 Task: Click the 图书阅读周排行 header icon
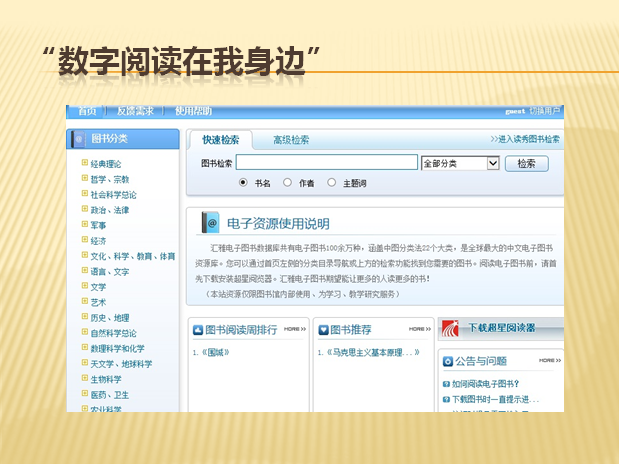click(198, 328)
